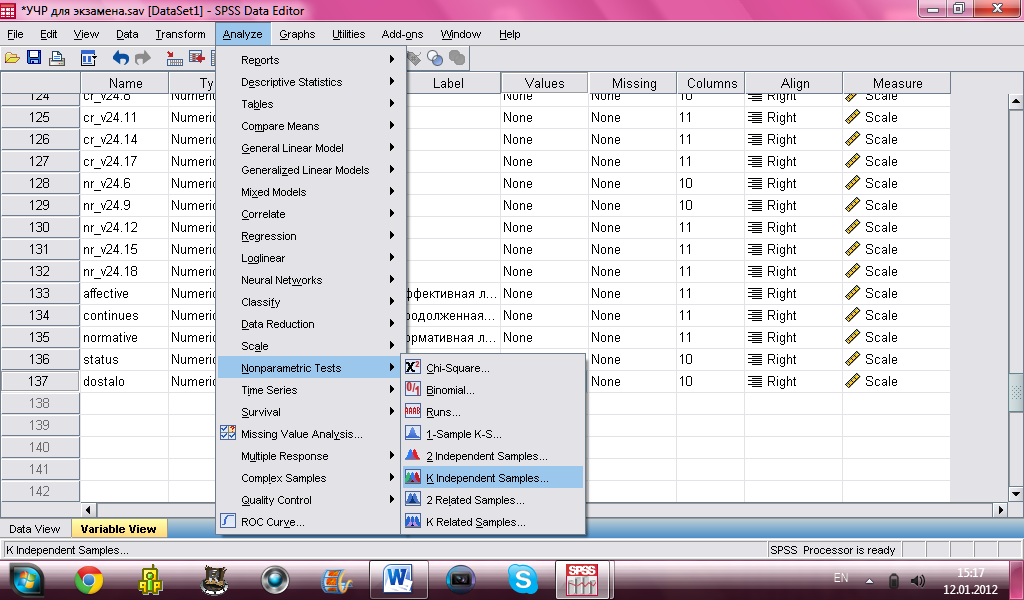Open the Dialog Recall toolbar button

click(x=89, y=59)
